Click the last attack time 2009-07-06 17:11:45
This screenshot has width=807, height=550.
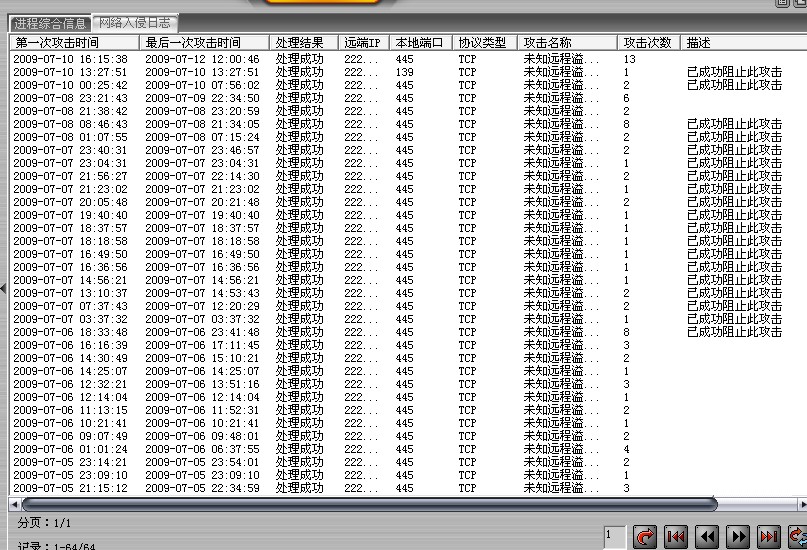click(x=202, y=345)
